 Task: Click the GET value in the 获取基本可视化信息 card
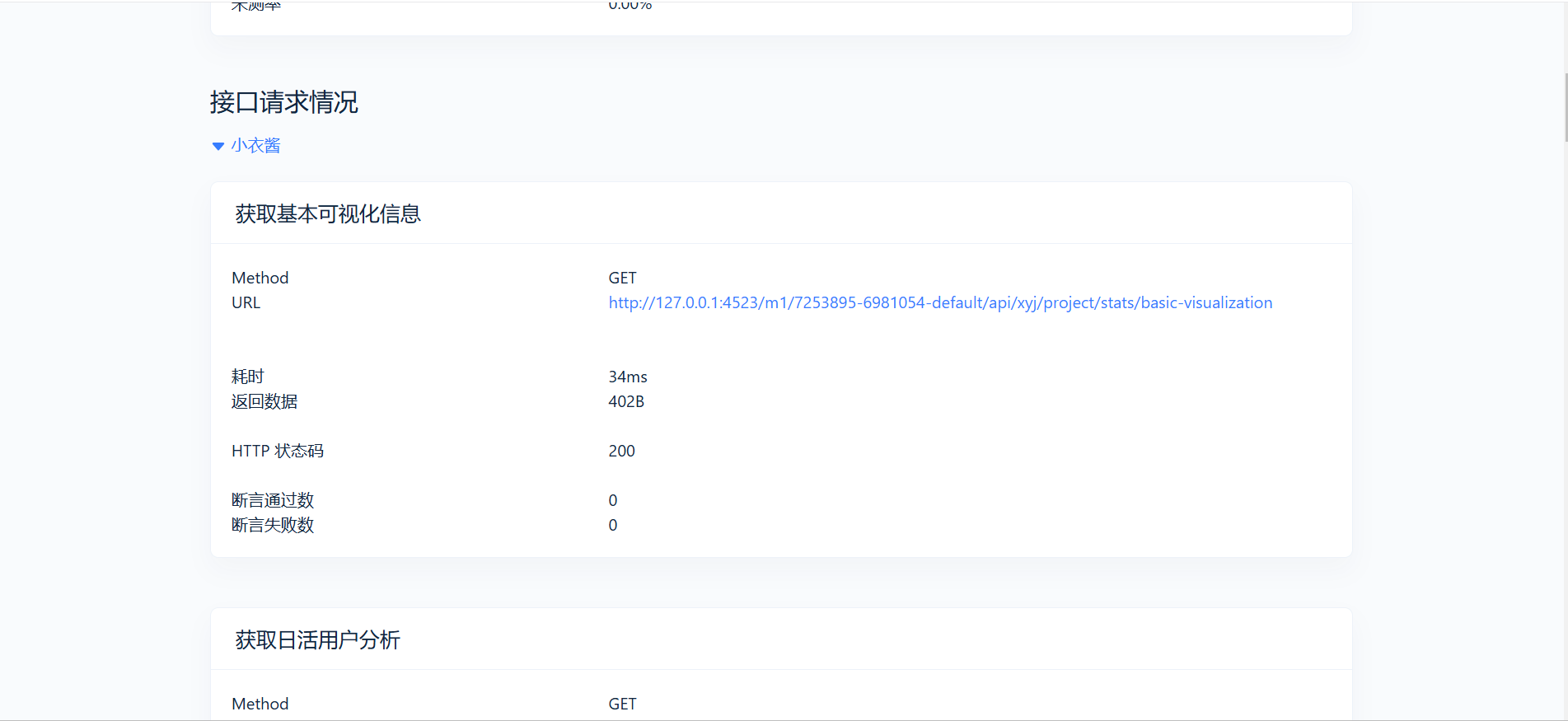(623, 278)
